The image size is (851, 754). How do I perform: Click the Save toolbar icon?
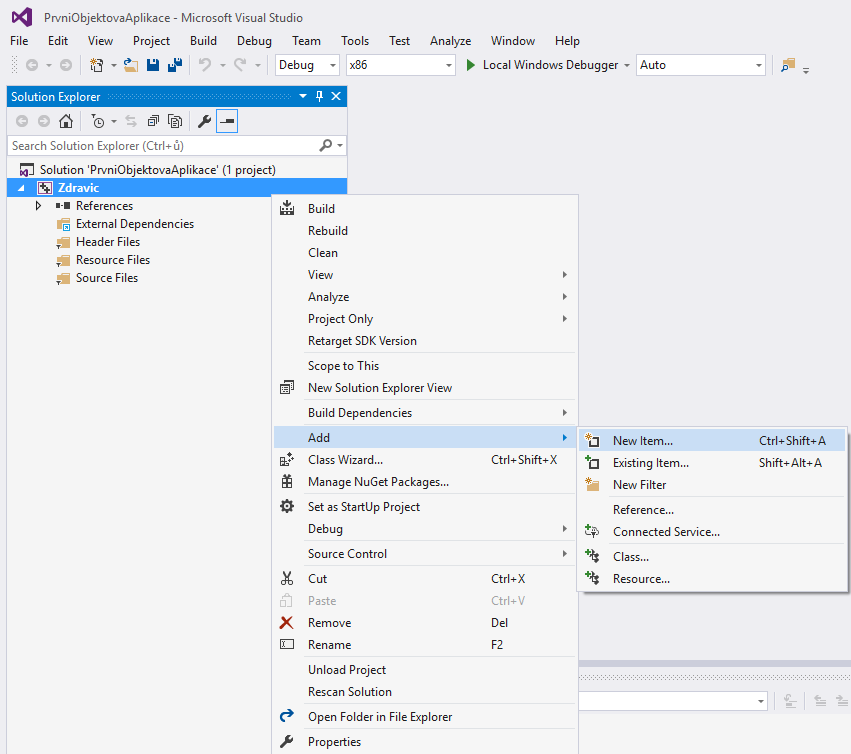tap(153, 65)
